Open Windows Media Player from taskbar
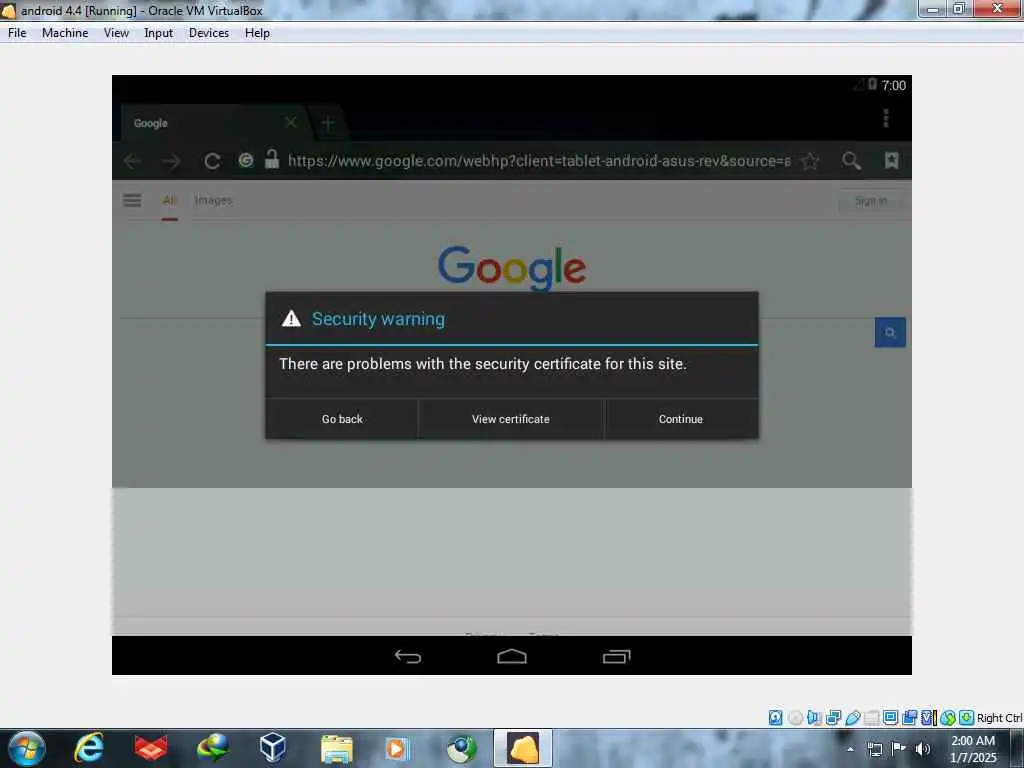The height and width of the screenshot is (768, 1024). [396, 748]
